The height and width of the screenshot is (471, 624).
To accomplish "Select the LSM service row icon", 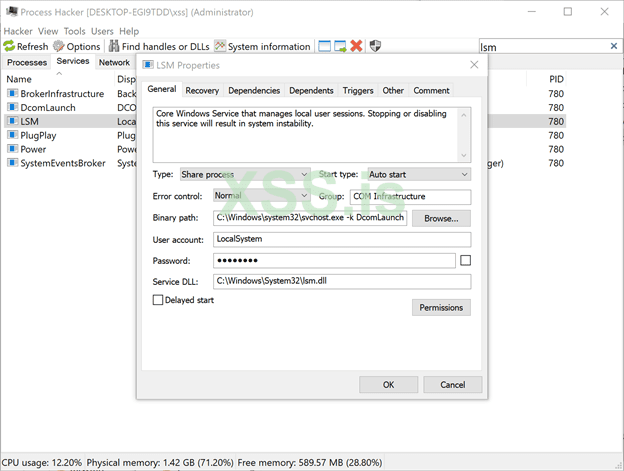I will pyautogui.click(x=12, y=121).
